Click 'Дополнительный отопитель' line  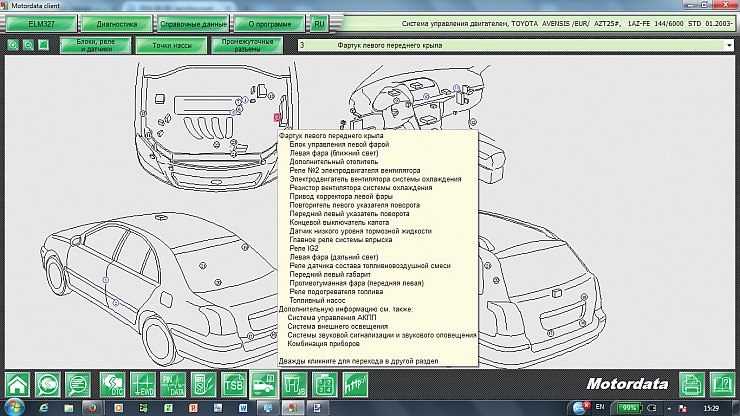(x=334, y=161)
